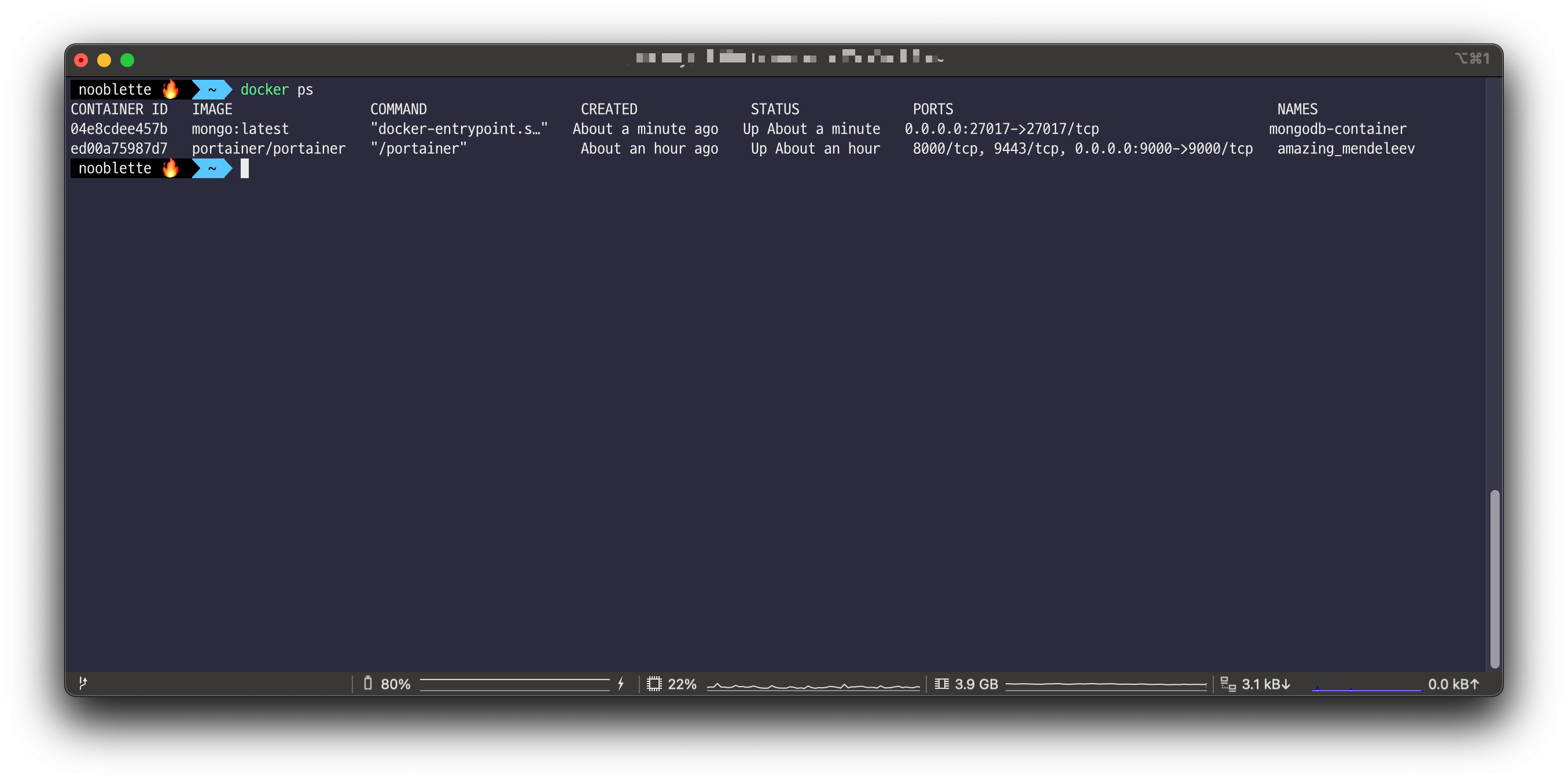Image resolution: width=1568 pixels, height=782 pixels.
Task: Click the battery level graph bar
Action: point(514,685)
